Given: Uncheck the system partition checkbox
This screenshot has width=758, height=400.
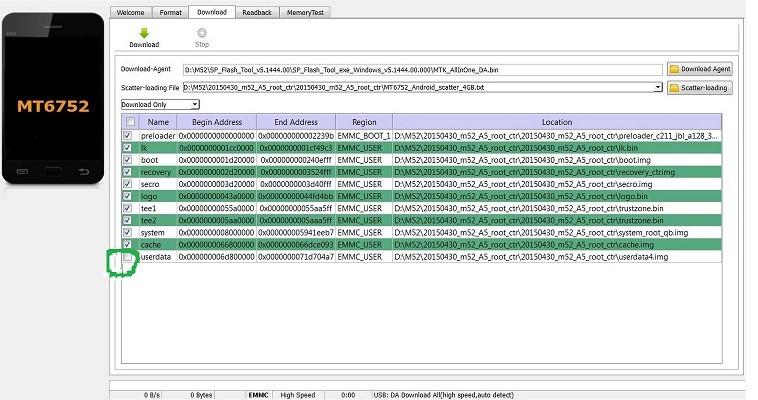Looking at the screenshot, I should click(128, 232).
